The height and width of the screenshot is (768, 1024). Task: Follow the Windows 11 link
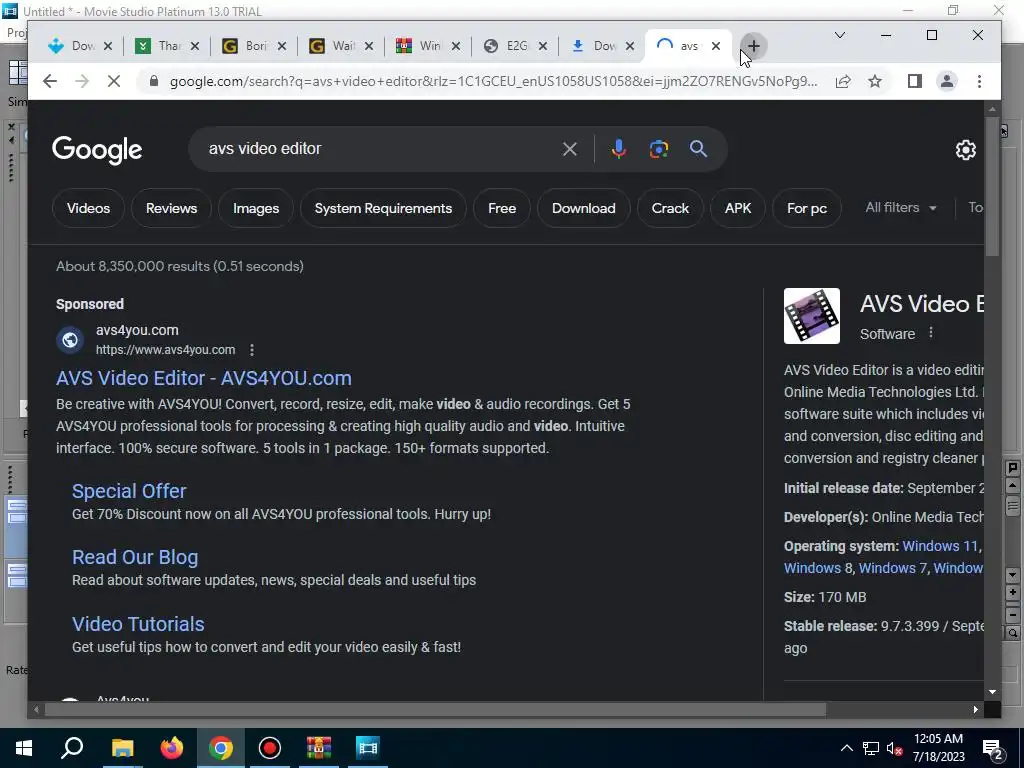coord(940,546)
